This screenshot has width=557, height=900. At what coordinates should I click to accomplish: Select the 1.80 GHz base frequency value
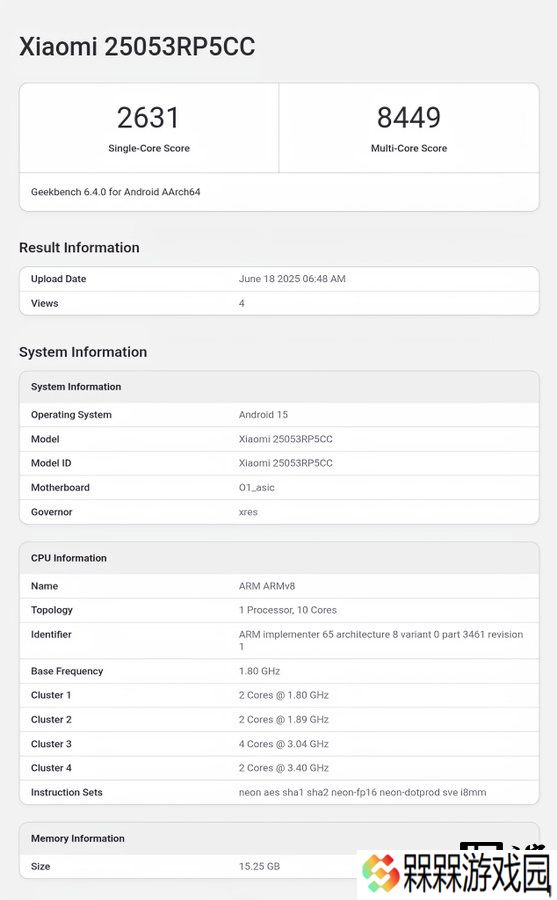pos(260,671)
